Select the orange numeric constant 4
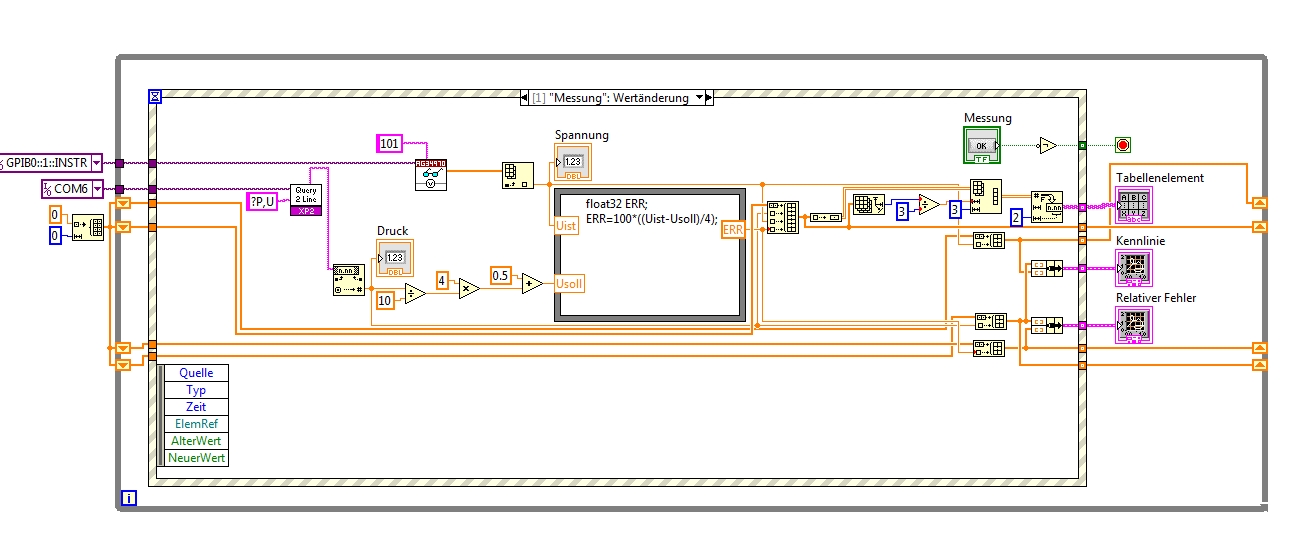This screenshot has height=538, width=1292. [442, 281]
